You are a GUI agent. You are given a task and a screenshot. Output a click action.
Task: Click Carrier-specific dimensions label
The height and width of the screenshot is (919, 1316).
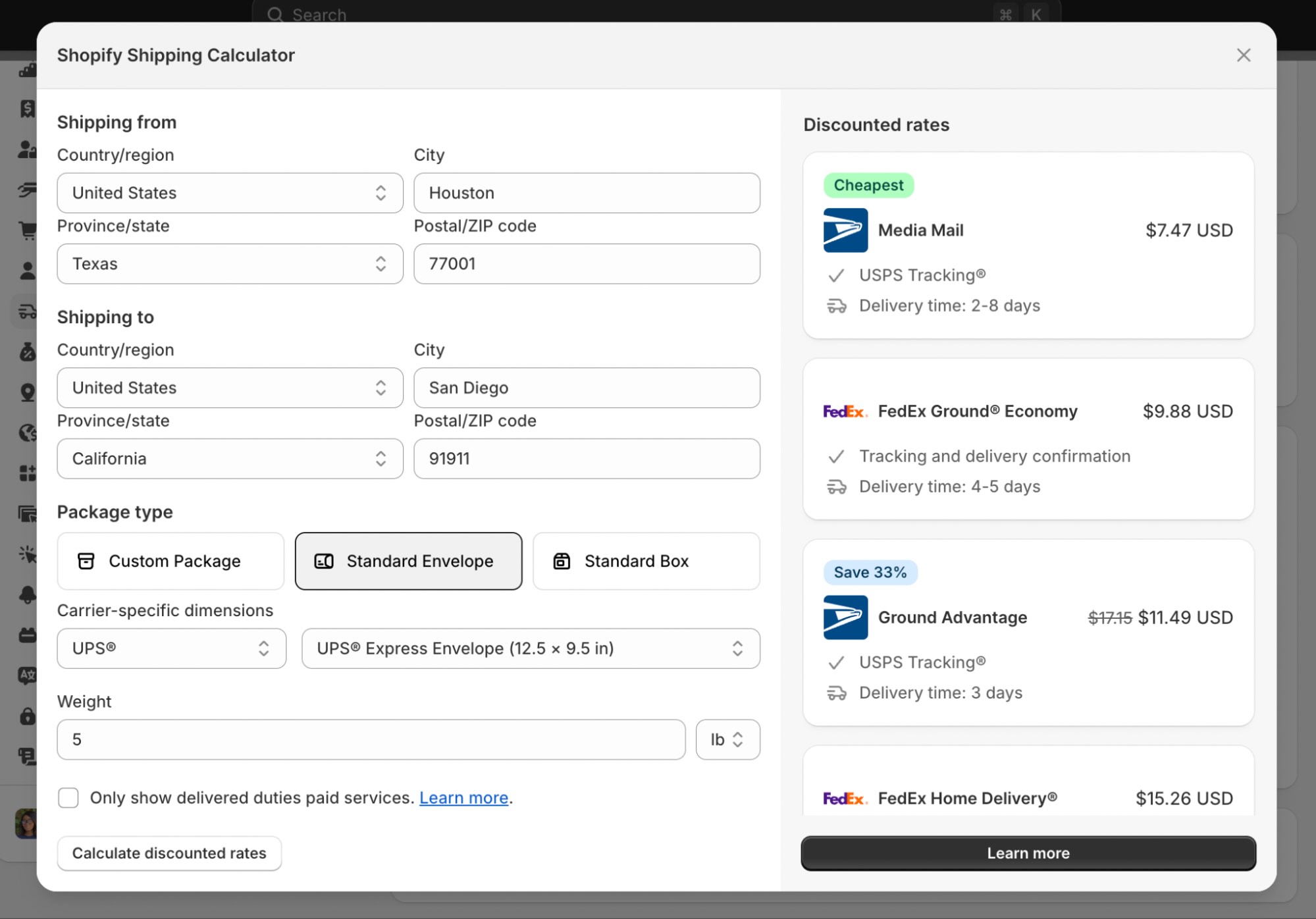[165, 611]
